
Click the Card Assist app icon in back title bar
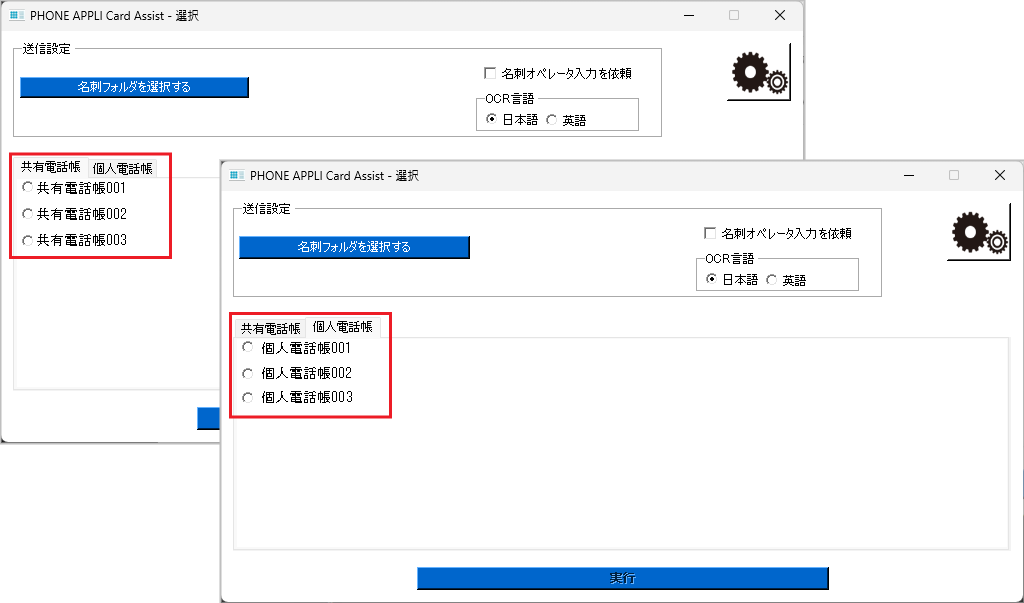coord(17,15)
